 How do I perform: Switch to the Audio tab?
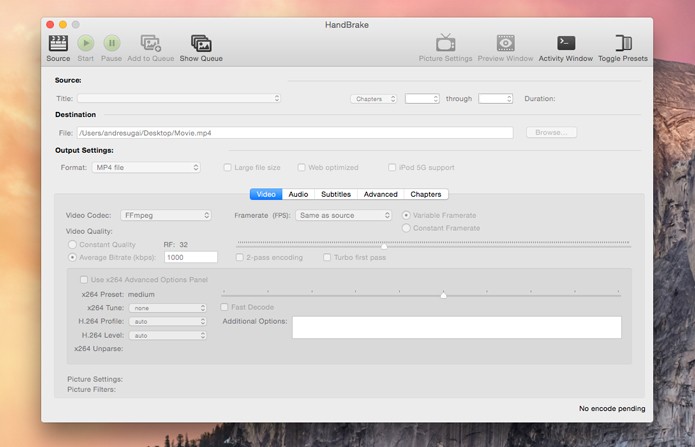coord(298,194)
